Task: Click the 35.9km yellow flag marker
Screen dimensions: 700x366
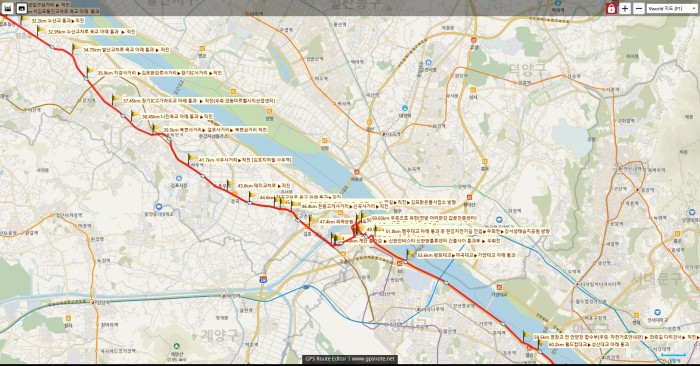Action: [x=90, y=71]
